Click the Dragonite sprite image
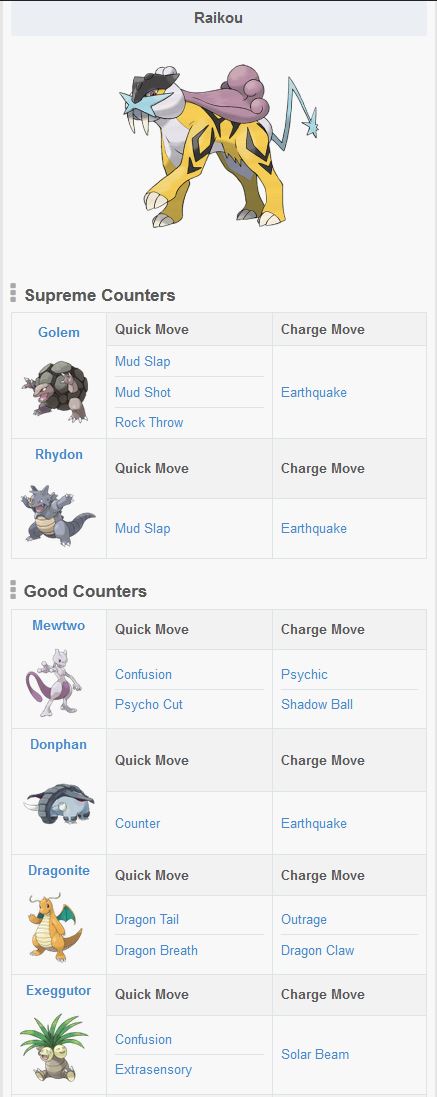This screenshot has height=1097, width=437. click(55, 926)
